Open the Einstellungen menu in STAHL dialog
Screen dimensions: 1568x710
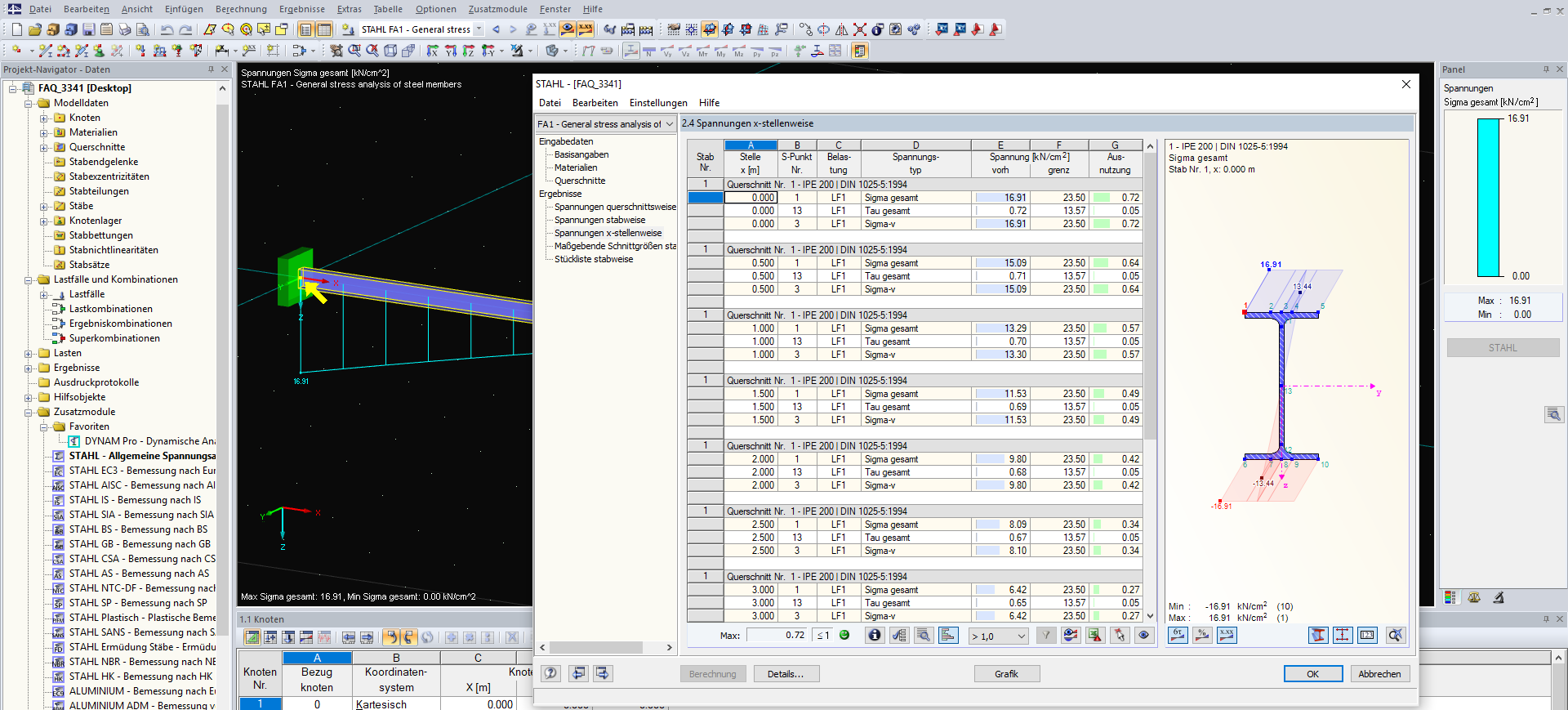point(657,103)
